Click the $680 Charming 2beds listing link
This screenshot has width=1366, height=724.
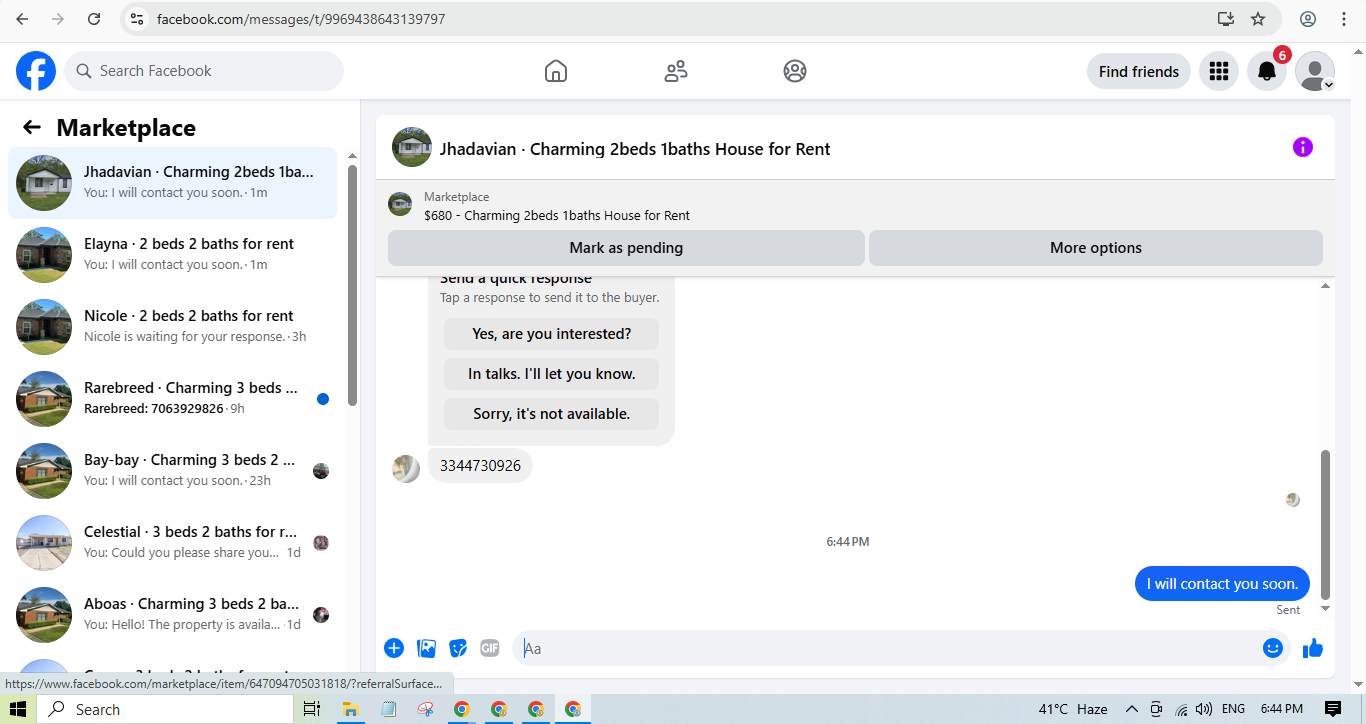557,215
